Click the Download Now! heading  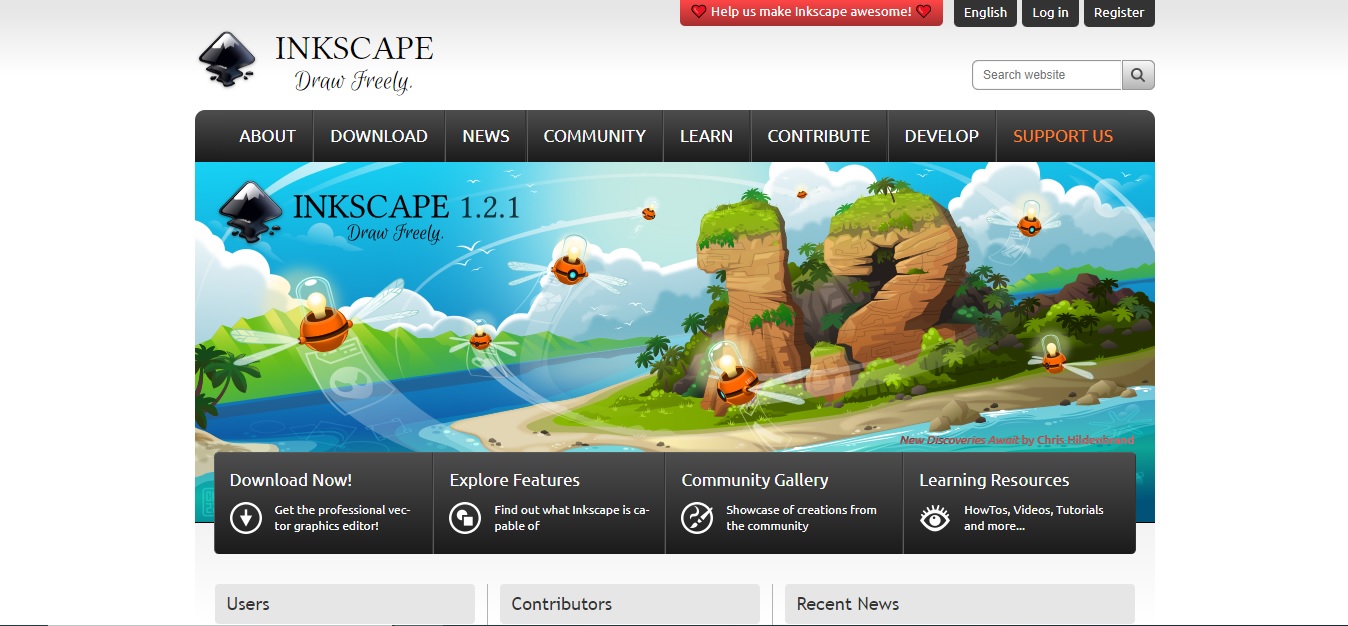point(291,480)
